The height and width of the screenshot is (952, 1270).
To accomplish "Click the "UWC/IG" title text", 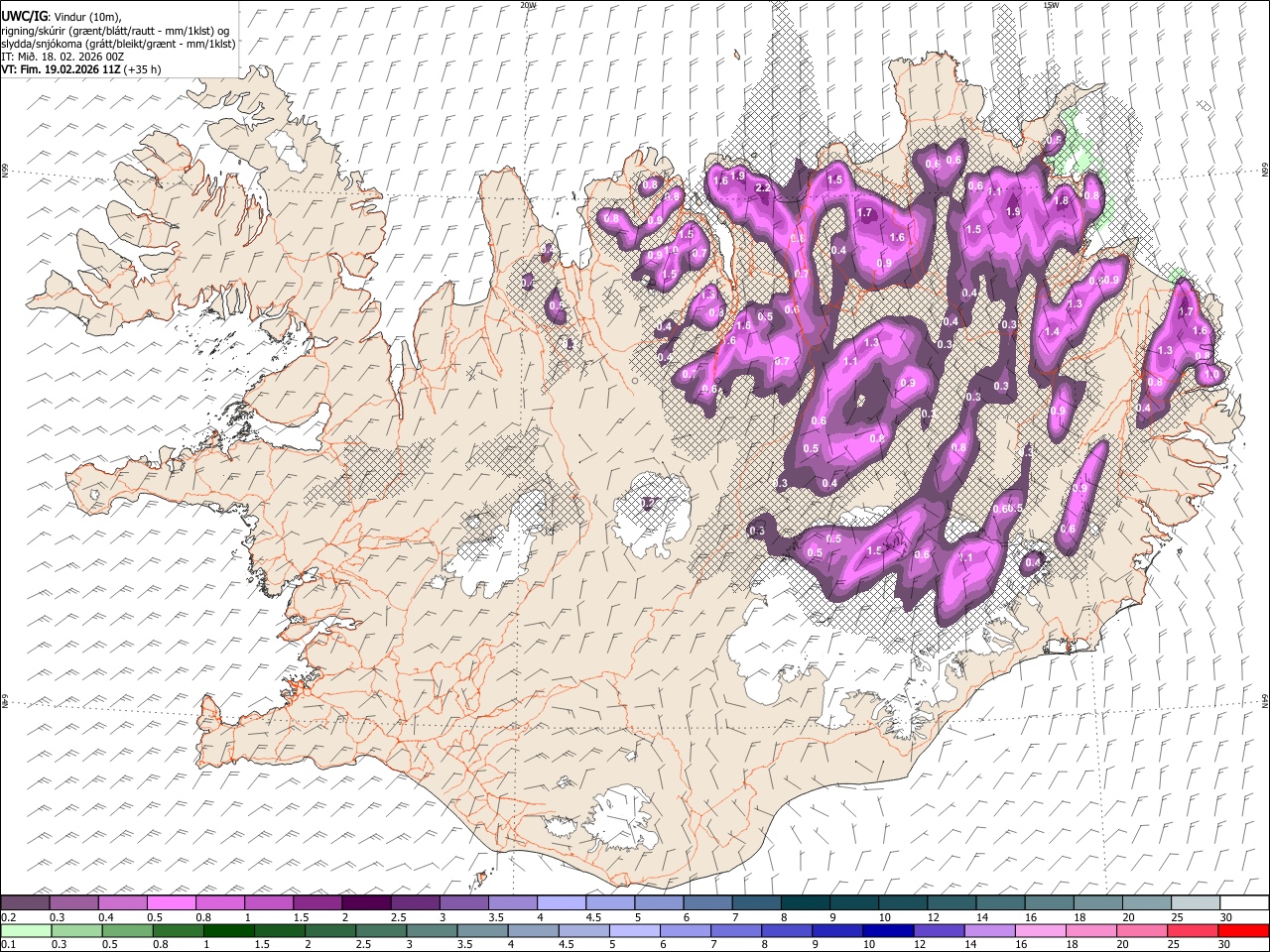I will click(24, 15).
